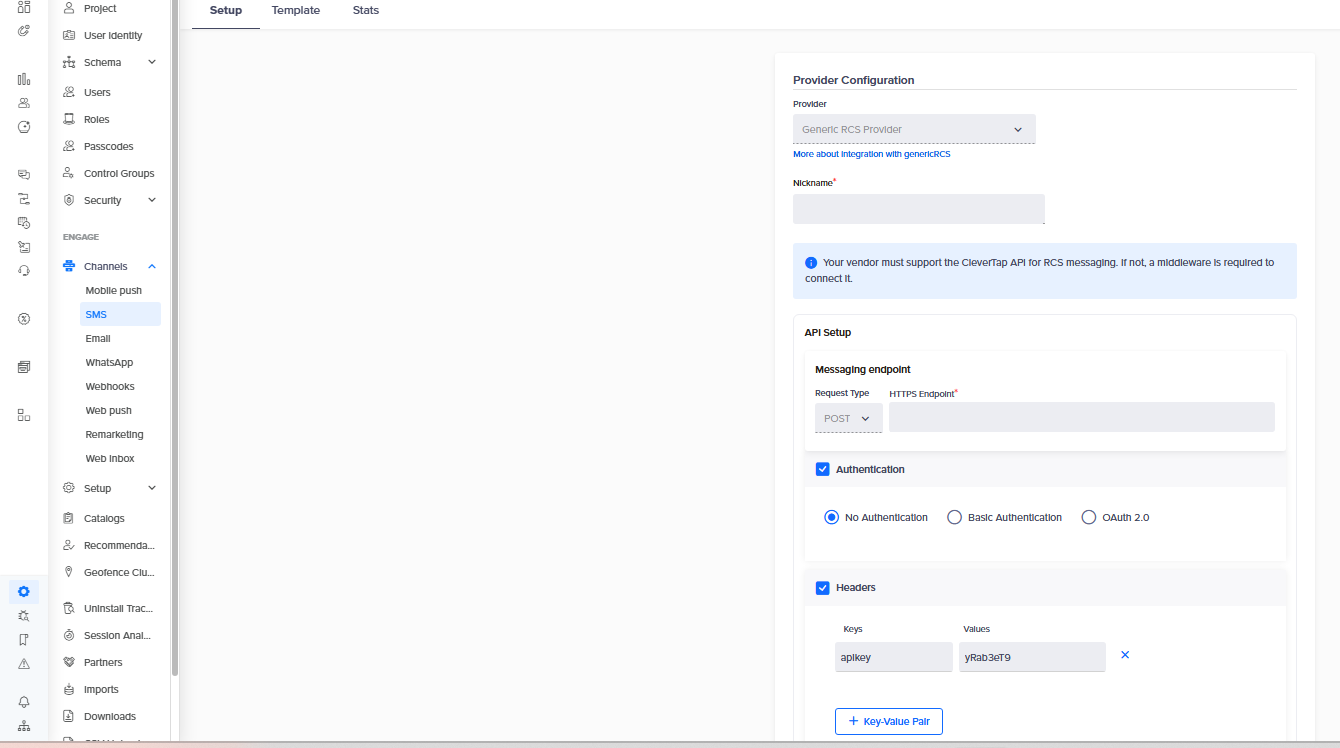The width and height of the screenshot is (1340, 748).
Task: Open Users from the settings sidebar
Action: (x=98, y=92)
